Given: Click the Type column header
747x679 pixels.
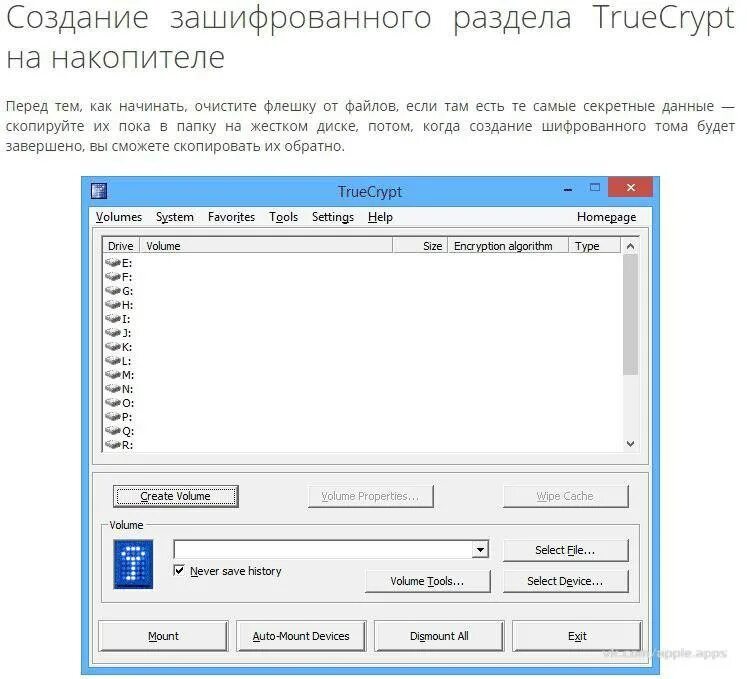Looking at the screenshot, I should point(595,246).
